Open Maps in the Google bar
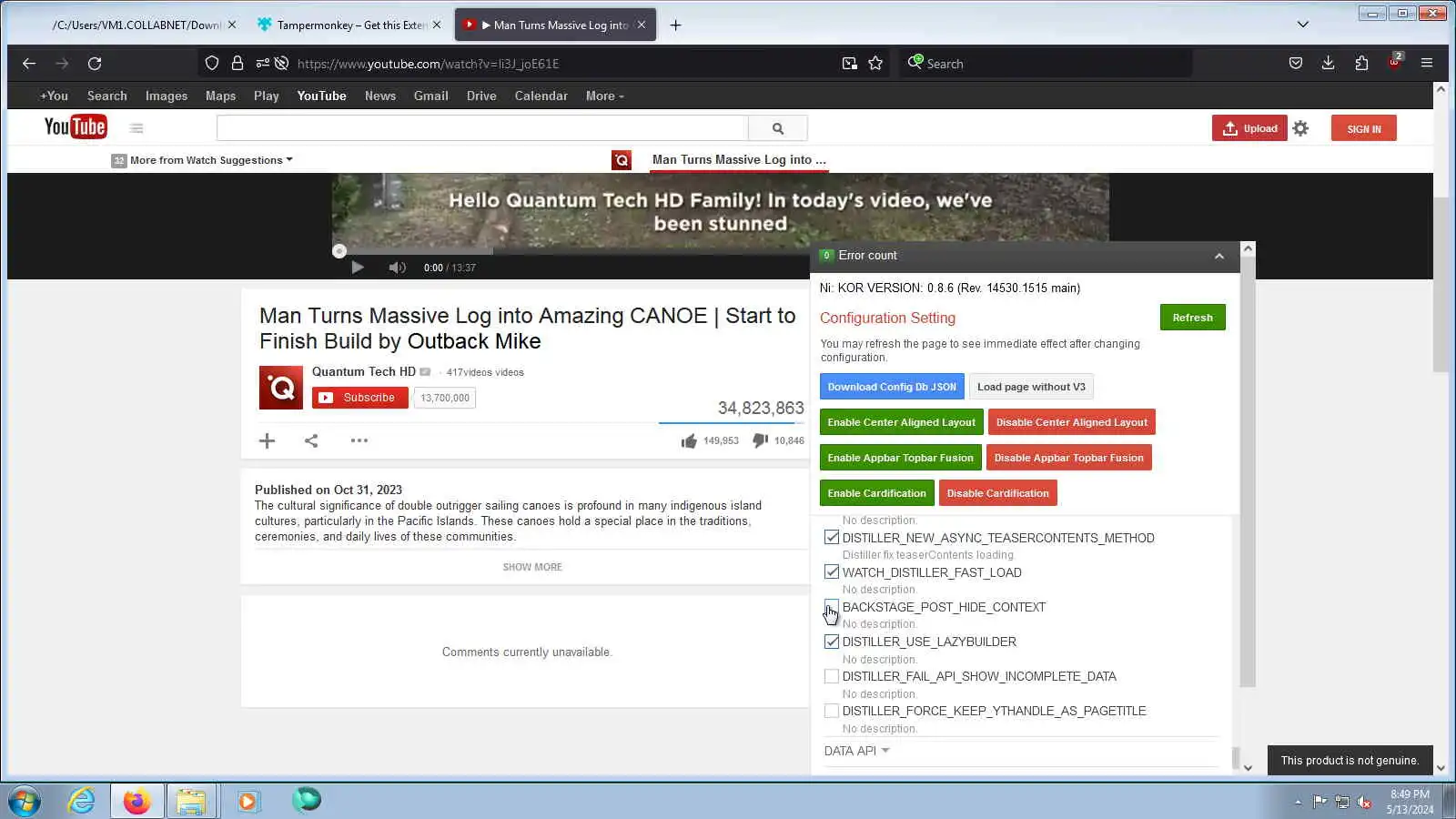 click(x=220, y=96)
